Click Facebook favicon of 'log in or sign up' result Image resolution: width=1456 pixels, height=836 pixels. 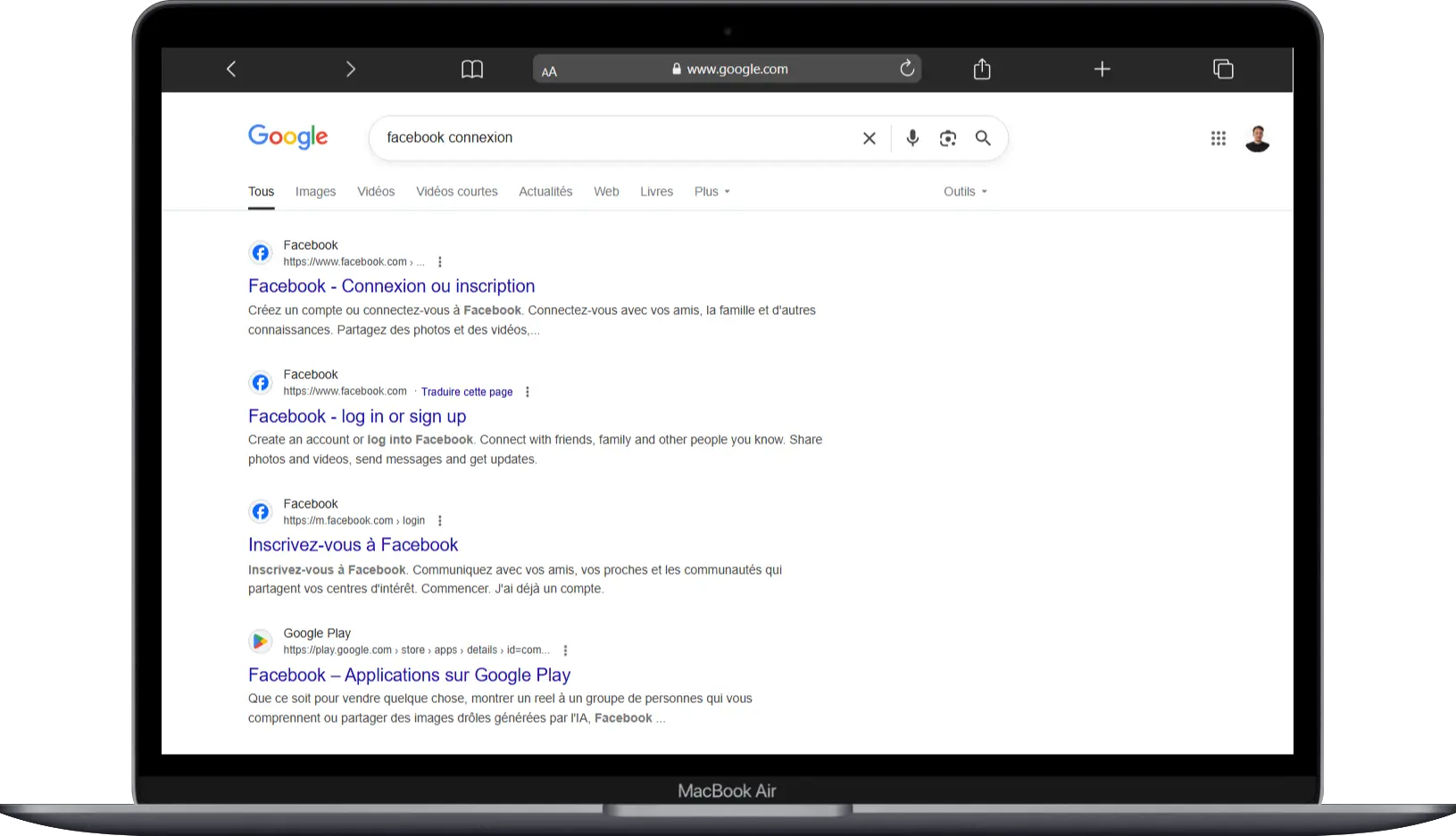coord(261,383)
